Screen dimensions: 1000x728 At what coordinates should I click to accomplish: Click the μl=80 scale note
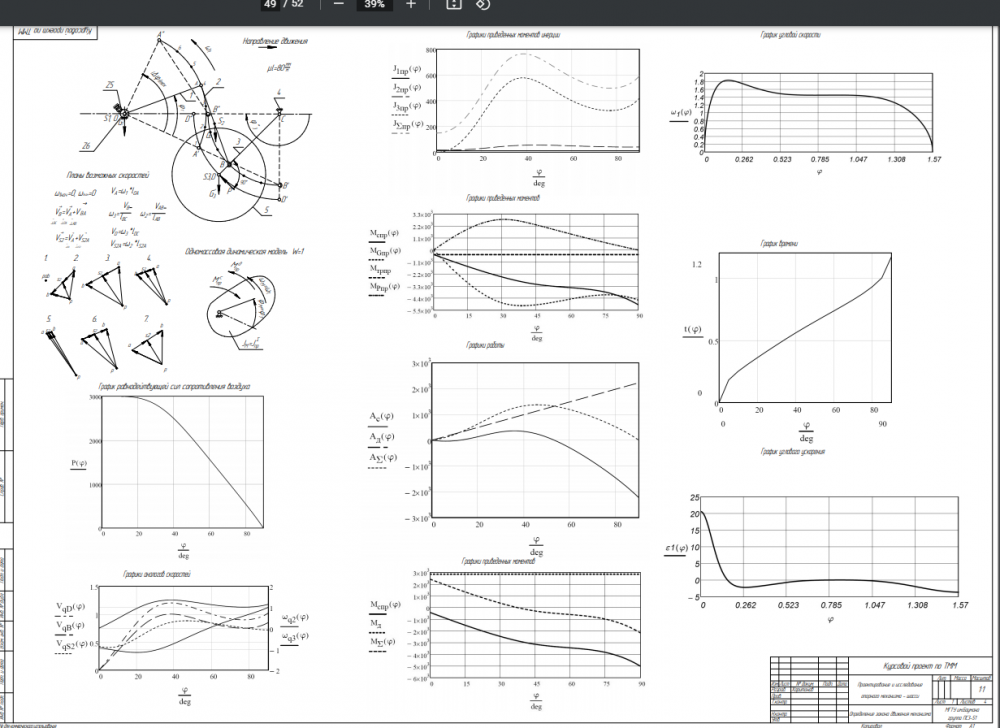279,66
